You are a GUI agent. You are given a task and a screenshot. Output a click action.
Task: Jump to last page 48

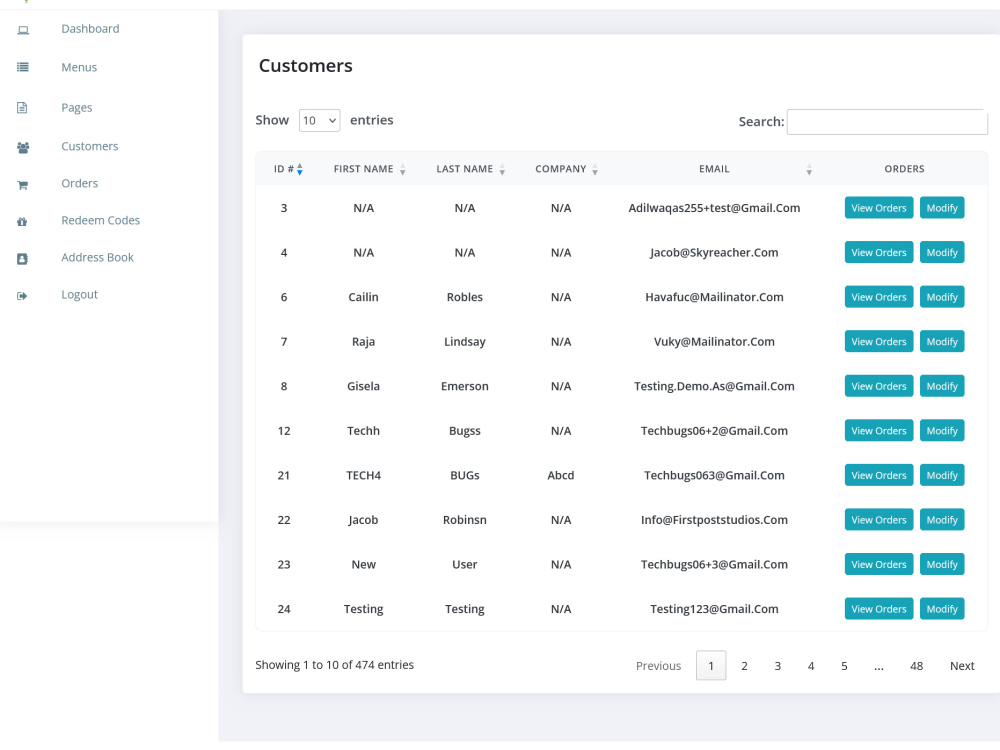click(x=916, y=666)
